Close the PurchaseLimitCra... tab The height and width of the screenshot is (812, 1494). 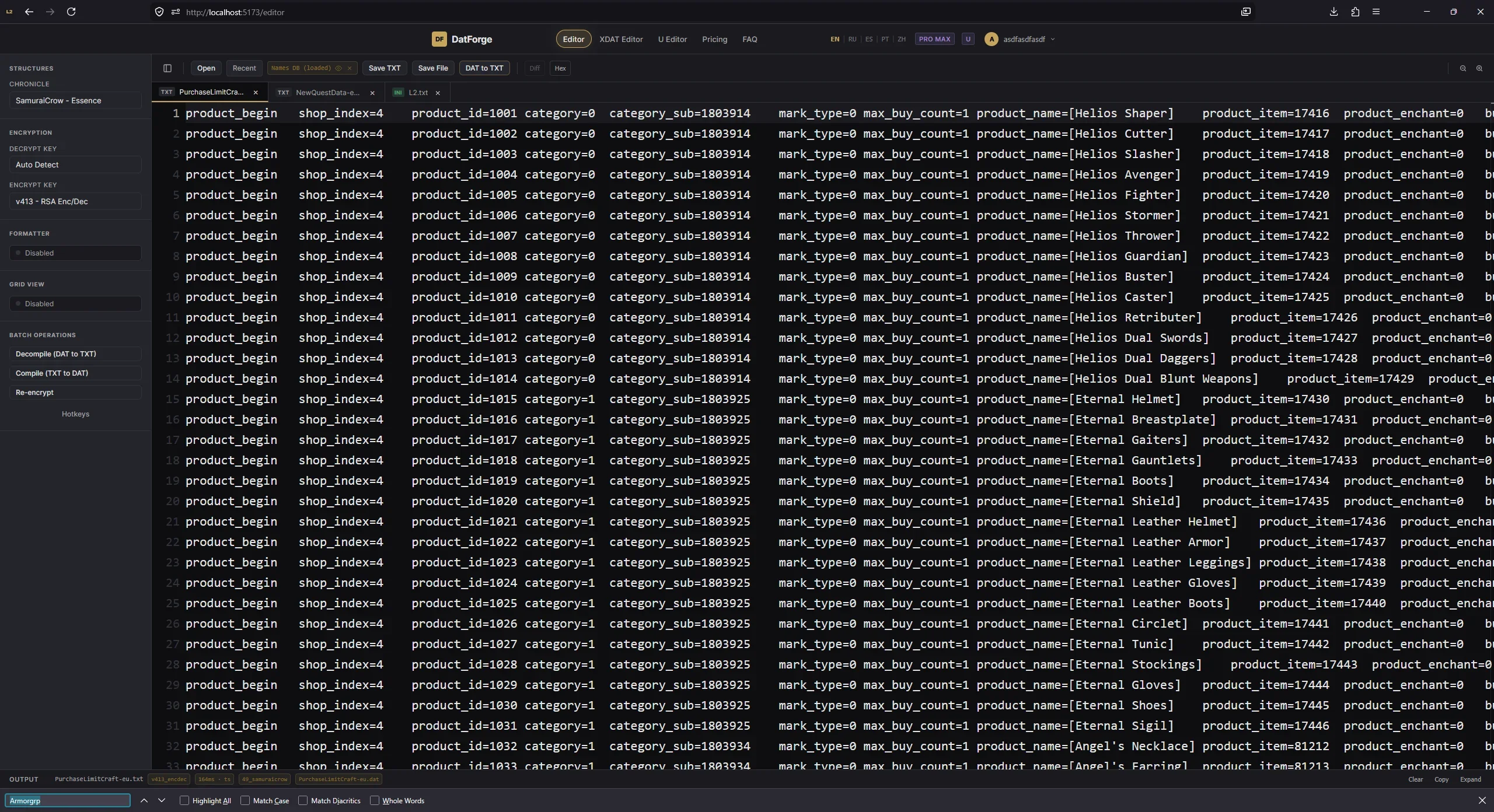click(x=256, y=93)
